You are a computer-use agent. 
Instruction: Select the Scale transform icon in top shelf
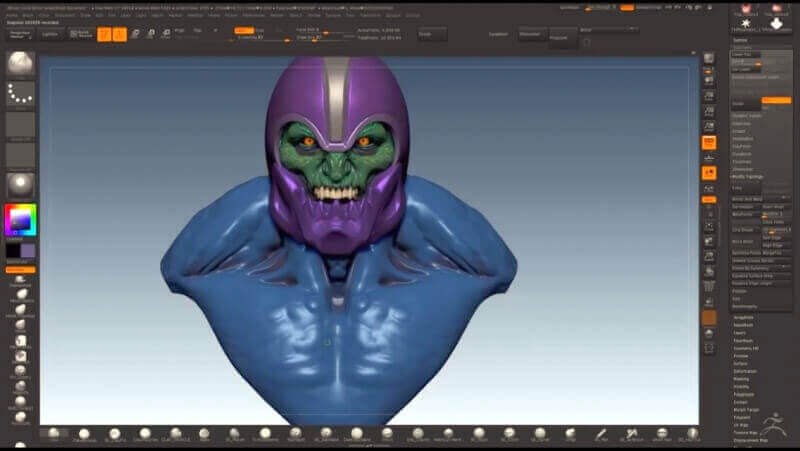[151, 34]
